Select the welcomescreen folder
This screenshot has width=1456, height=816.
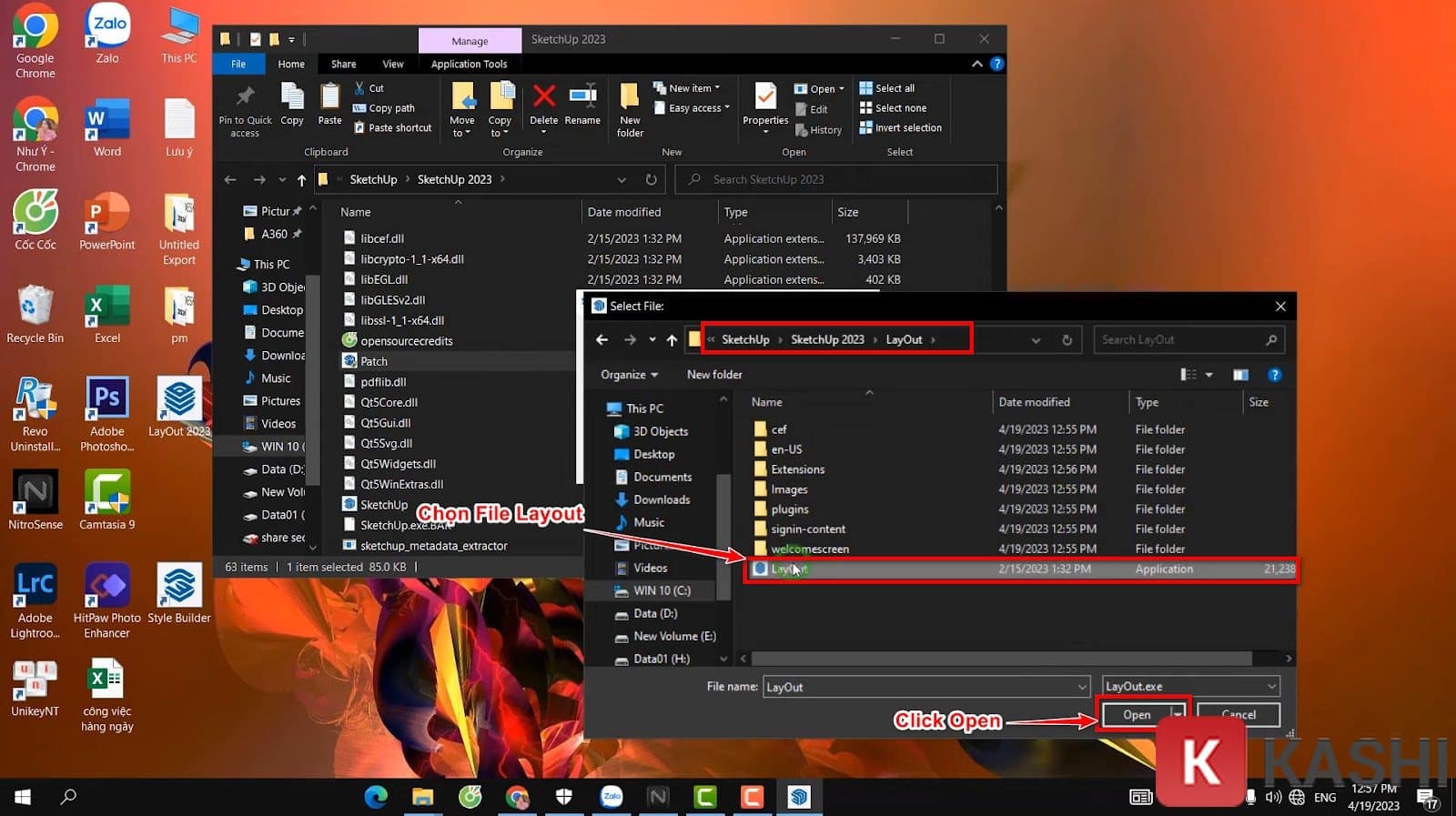[809, 549]
